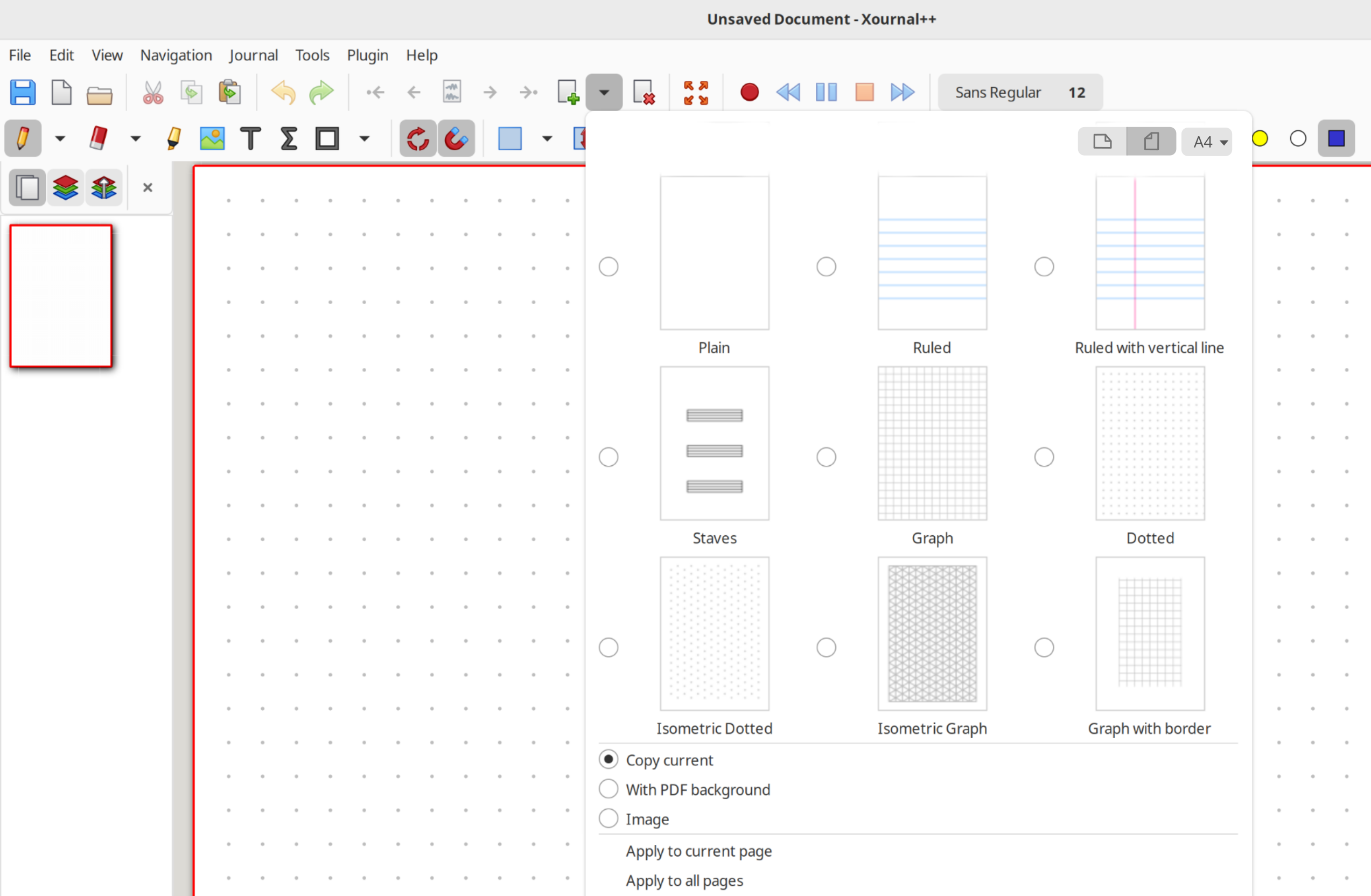
Task: Select the Pen tool
Action: [x=23, y=138]
